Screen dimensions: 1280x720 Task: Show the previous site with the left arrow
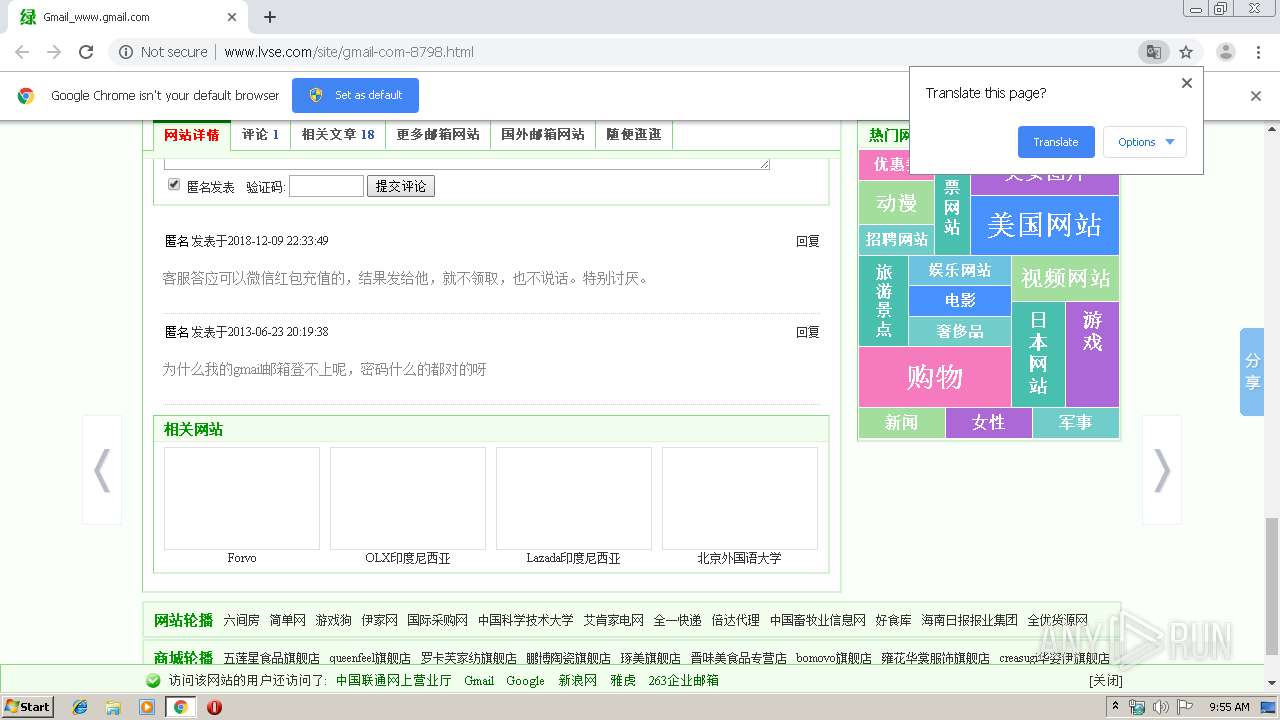[x=102, y=470]
